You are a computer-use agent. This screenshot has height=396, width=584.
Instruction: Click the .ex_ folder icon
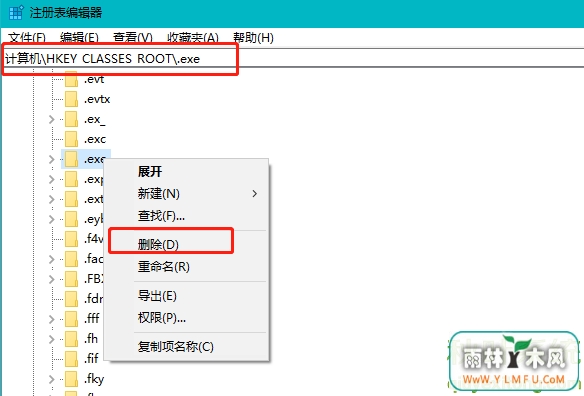[71, 119]
